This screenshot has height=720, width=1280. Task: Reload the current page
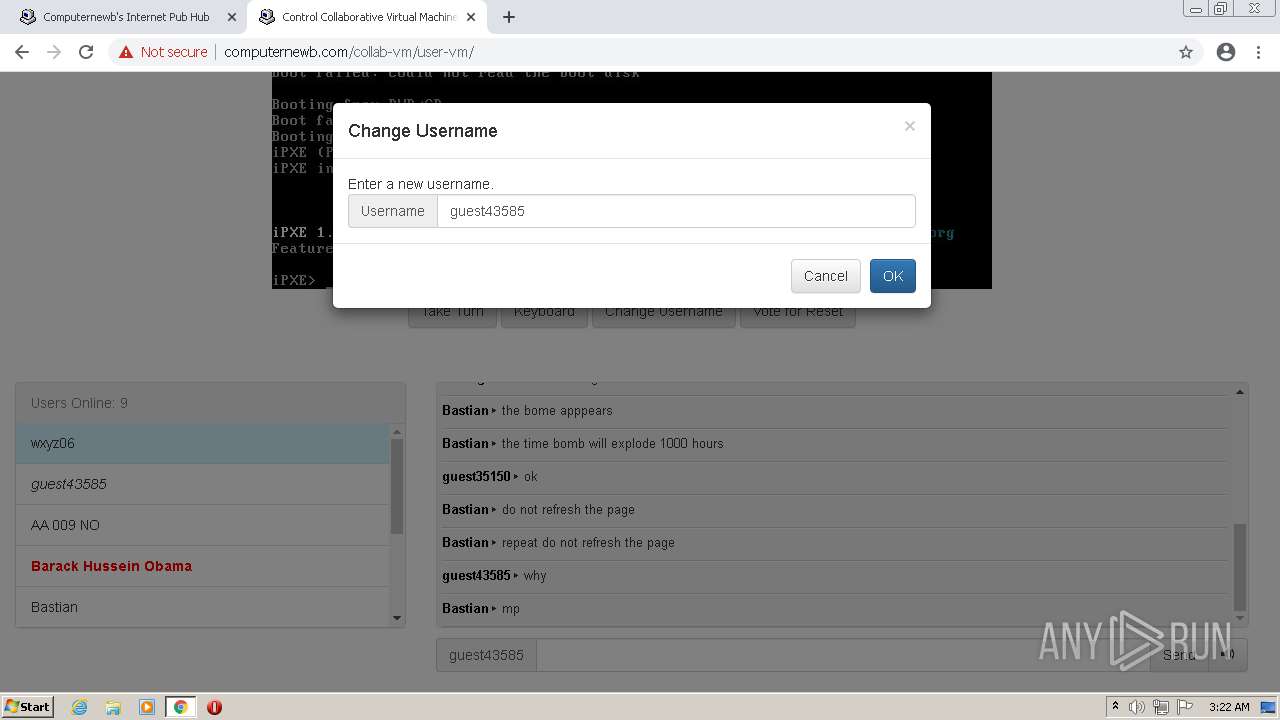pos(86,52)
